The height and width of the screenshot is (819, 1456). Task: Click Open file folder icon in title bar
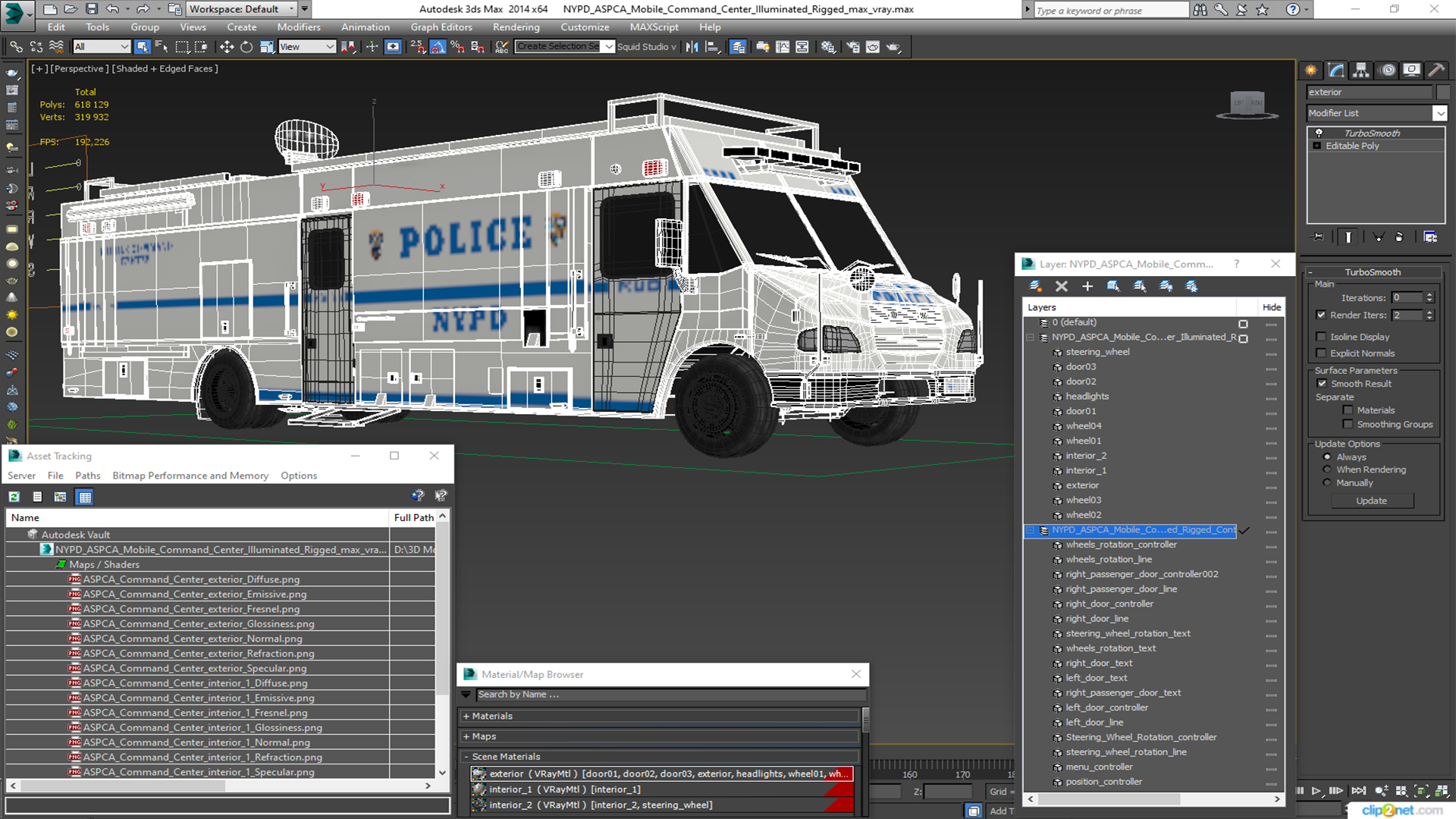click(x=71, y=9)
